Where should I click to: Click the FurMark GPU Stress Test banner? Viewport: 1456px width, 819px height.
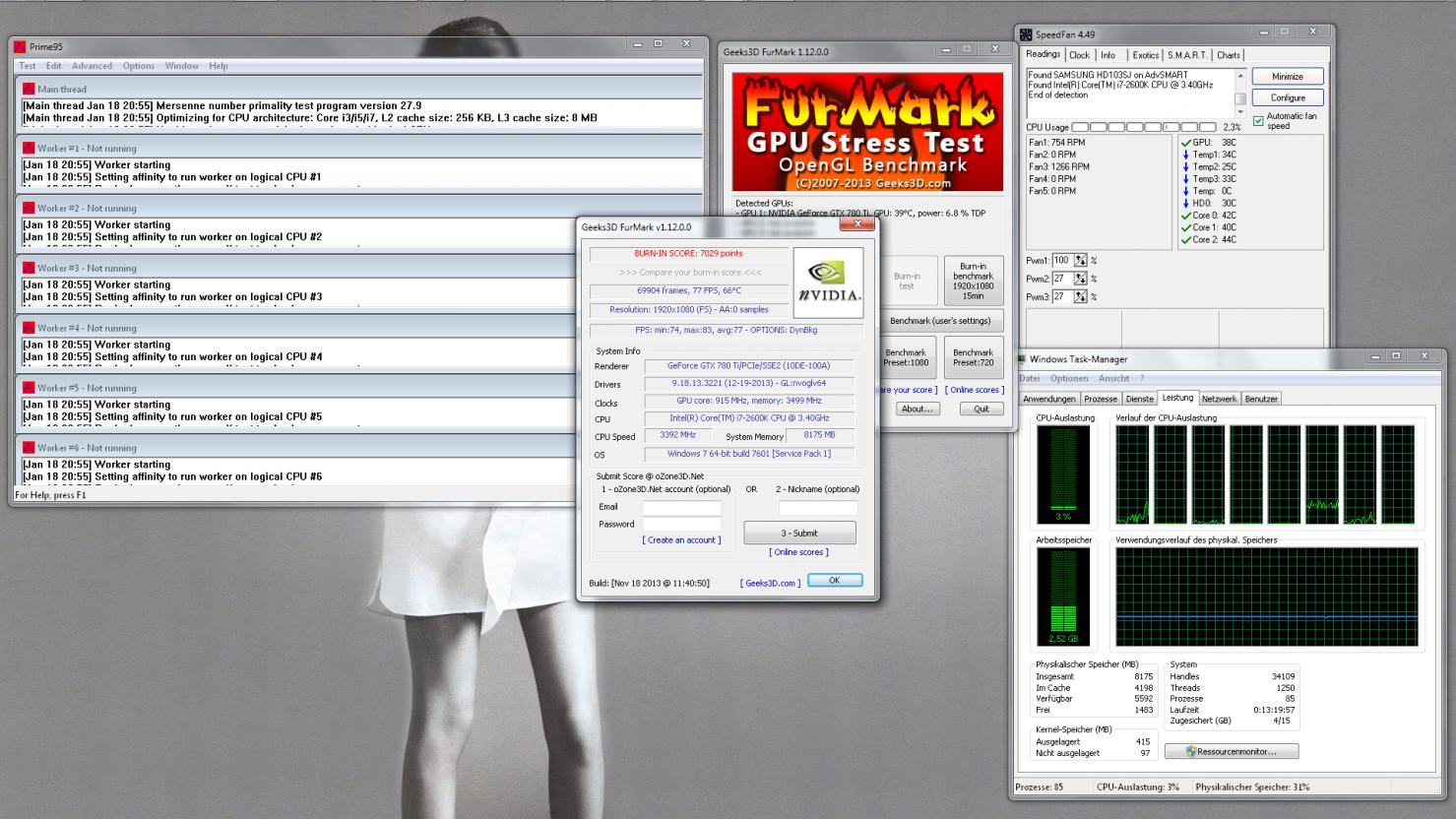pyautogui.click(x=867, y=132)
